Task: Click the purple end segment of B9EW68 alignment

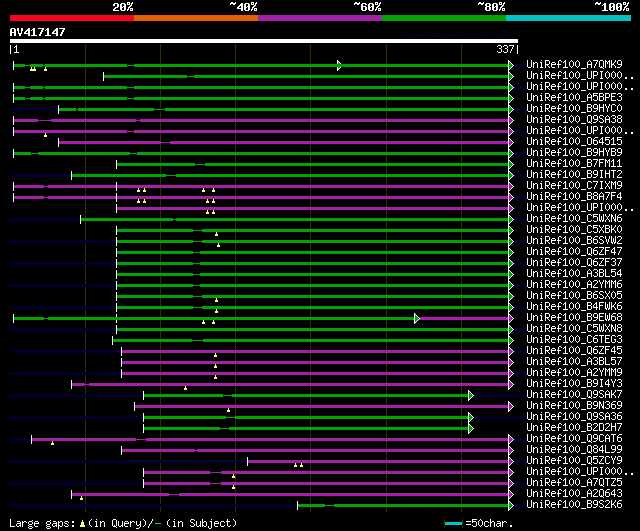Action: pos(464,318)
